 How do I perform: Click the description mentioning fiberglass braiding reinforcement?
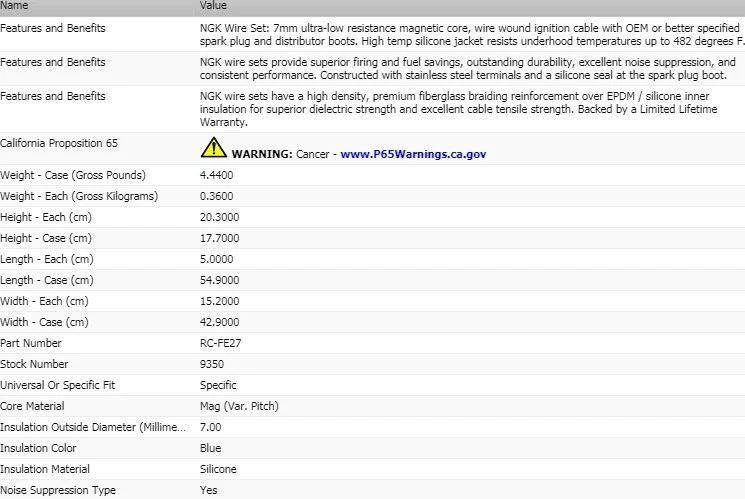pyautogui.click(x=458, y=109)
